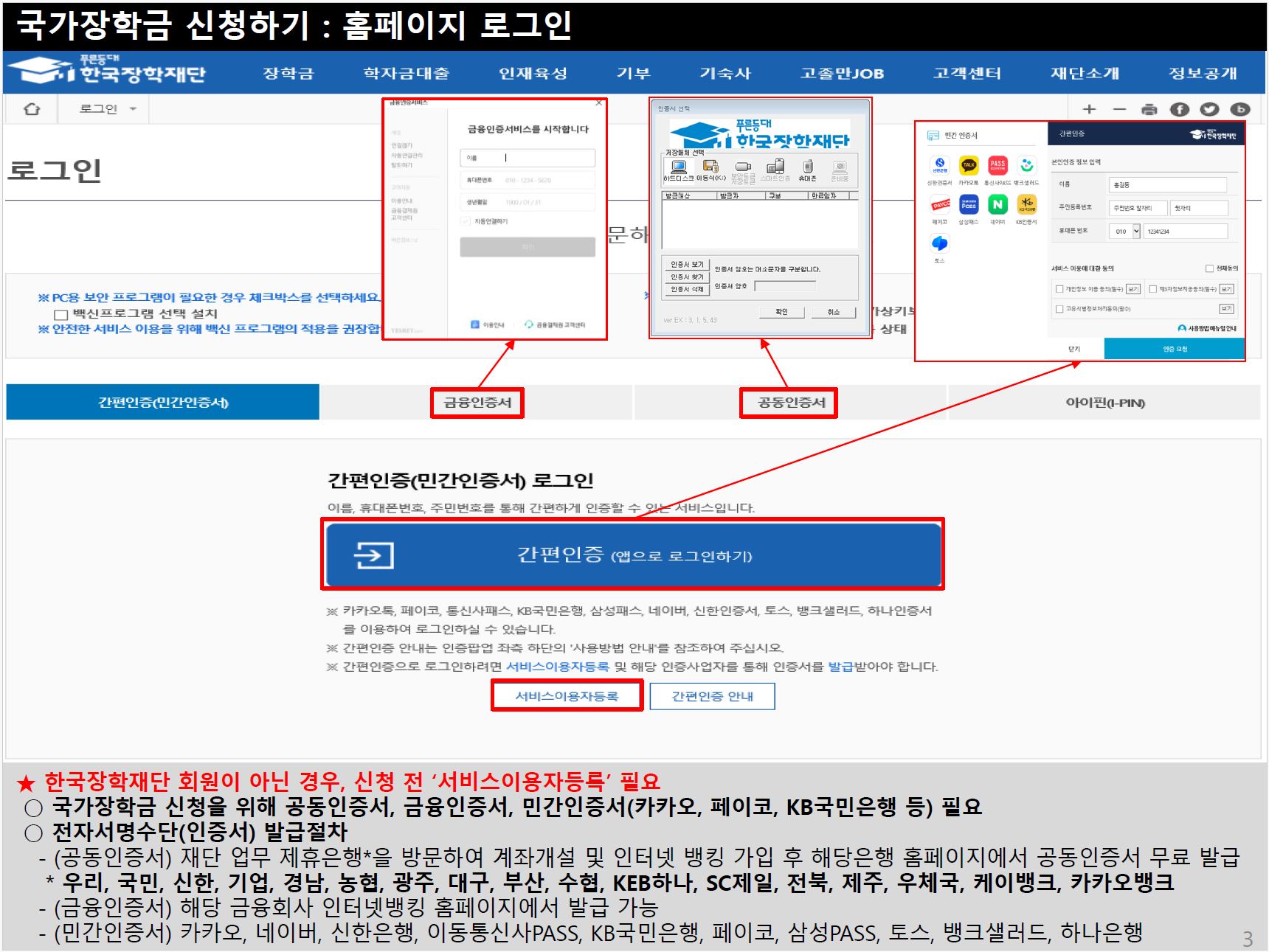This screenshot has width=1269, height=952.
Task: Open the 010 phone prefix dropdown
Action: (x=1125, y=232)
